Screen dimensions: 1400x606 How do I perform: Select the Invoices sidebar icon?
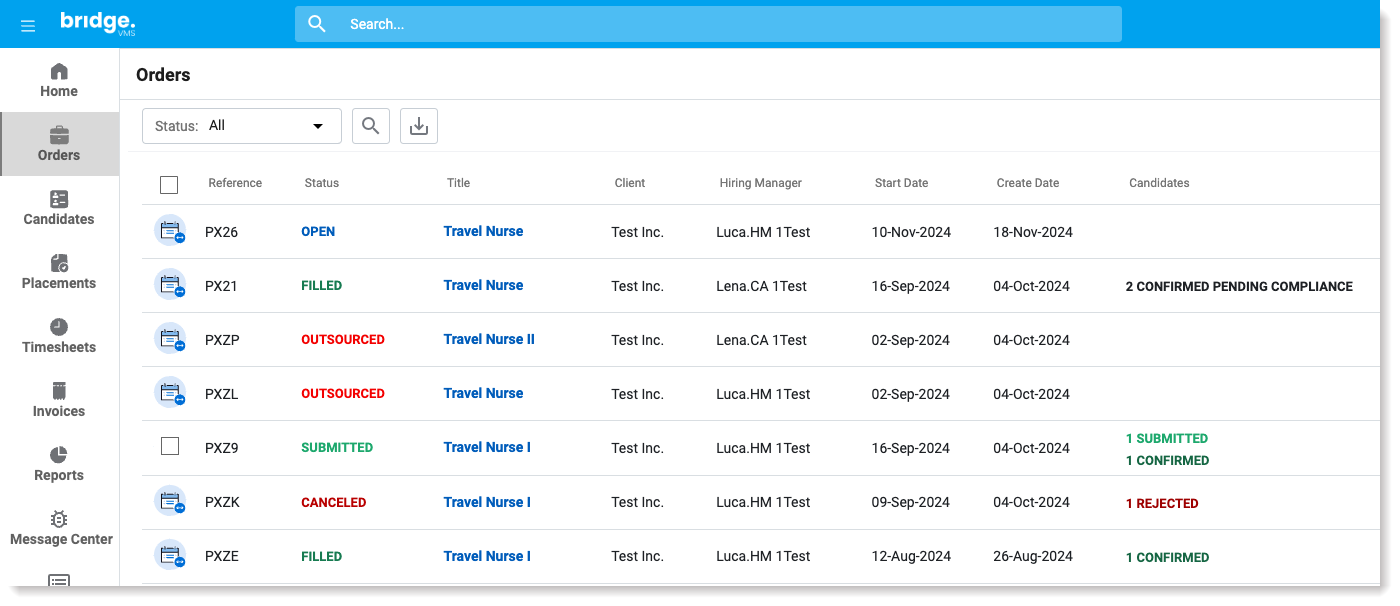click(x=59, y=390)
